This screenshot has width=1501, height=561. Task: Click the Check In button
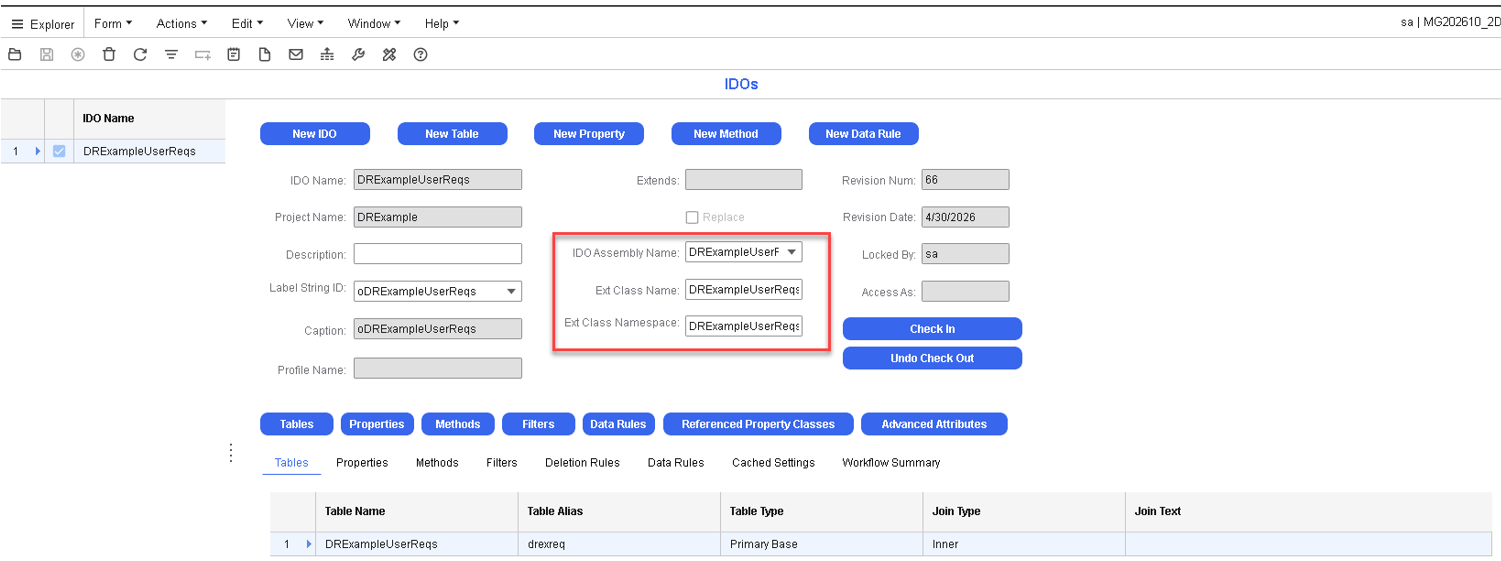pos(932,329)
